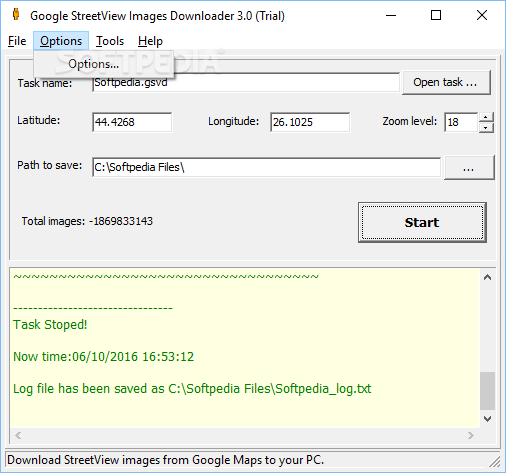
Task: Decrease zoom level with down spinner arrow
Action: click(486, 128)
